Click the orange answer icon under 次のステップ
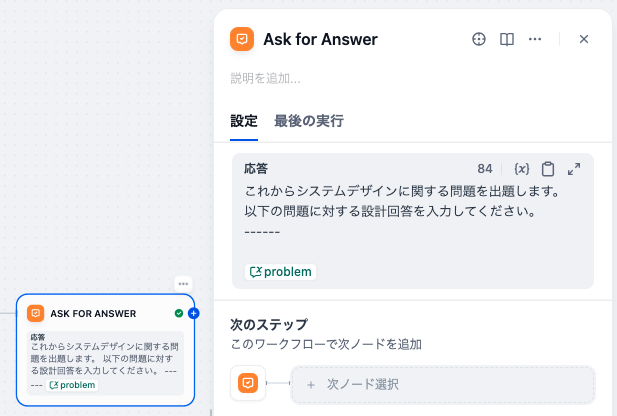The width and height of the screenshot is (617, 416). [248, 383]
